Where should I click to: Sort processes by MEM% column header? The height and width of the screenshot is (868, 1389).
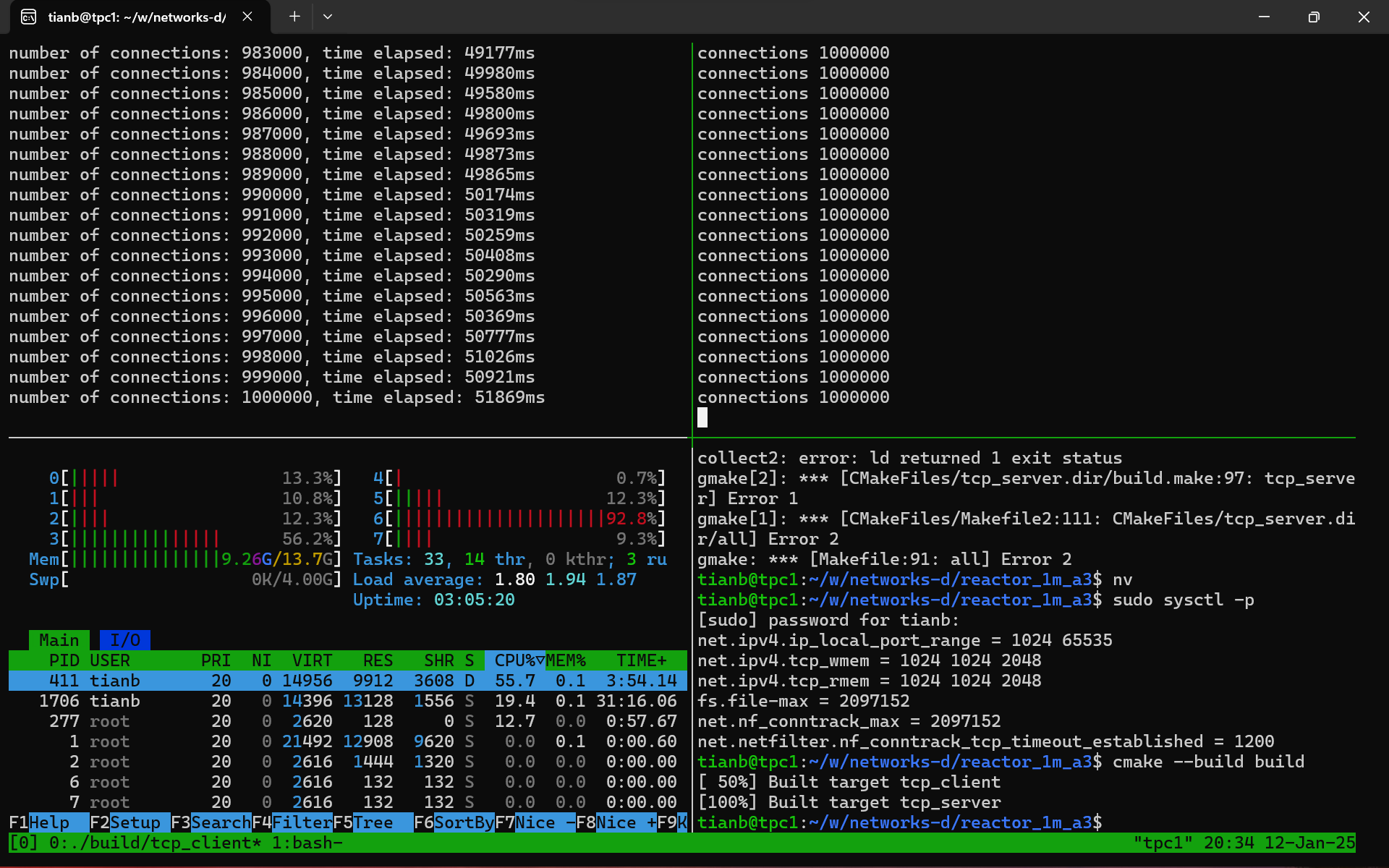pos(566,660)
